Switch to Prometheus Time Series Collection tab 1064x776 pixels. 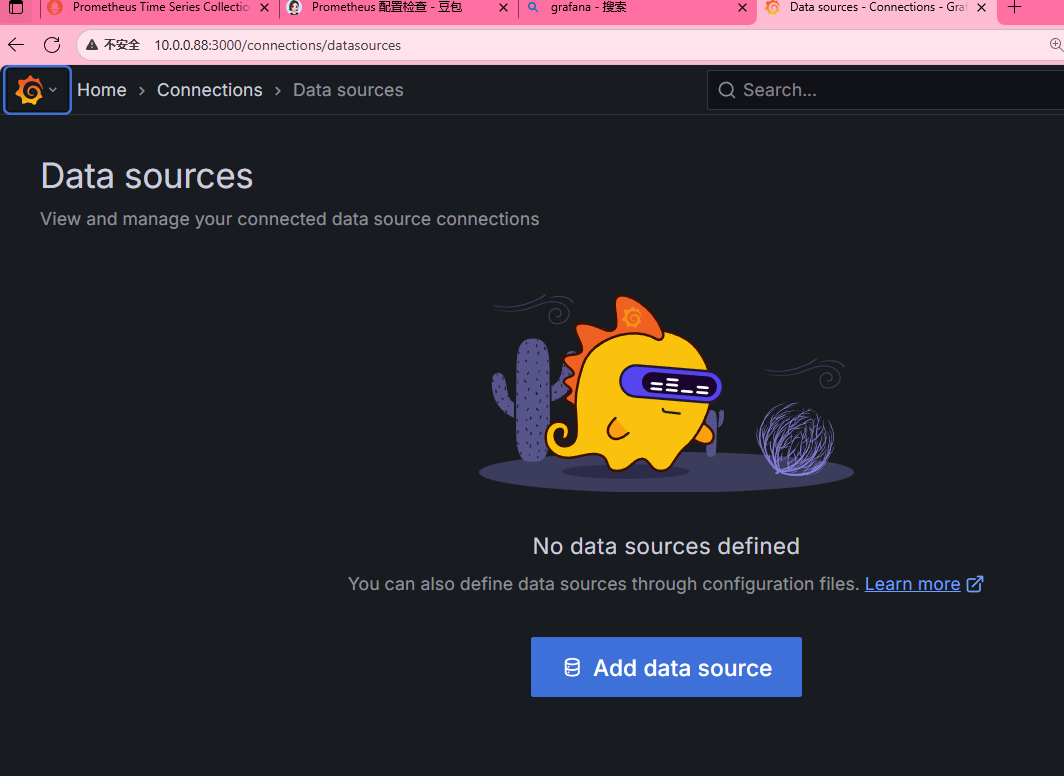(x=159, y=7)
